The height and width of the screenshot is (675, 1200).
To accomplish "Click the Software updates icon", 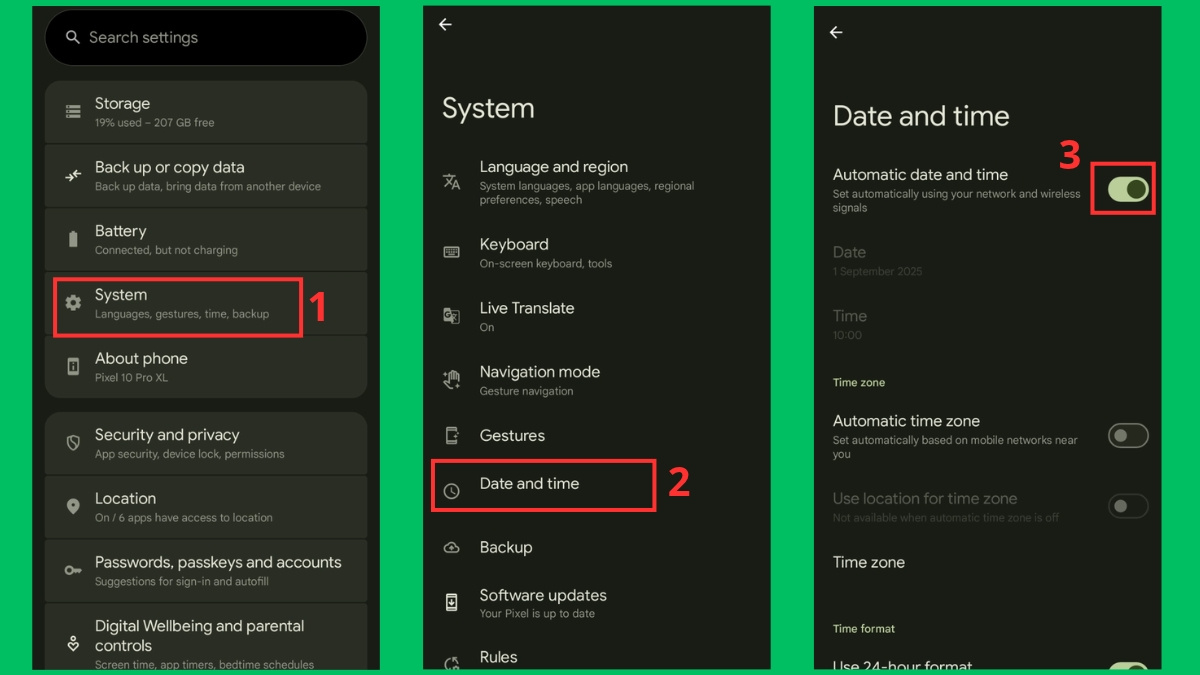I will (x=452, y=602).
